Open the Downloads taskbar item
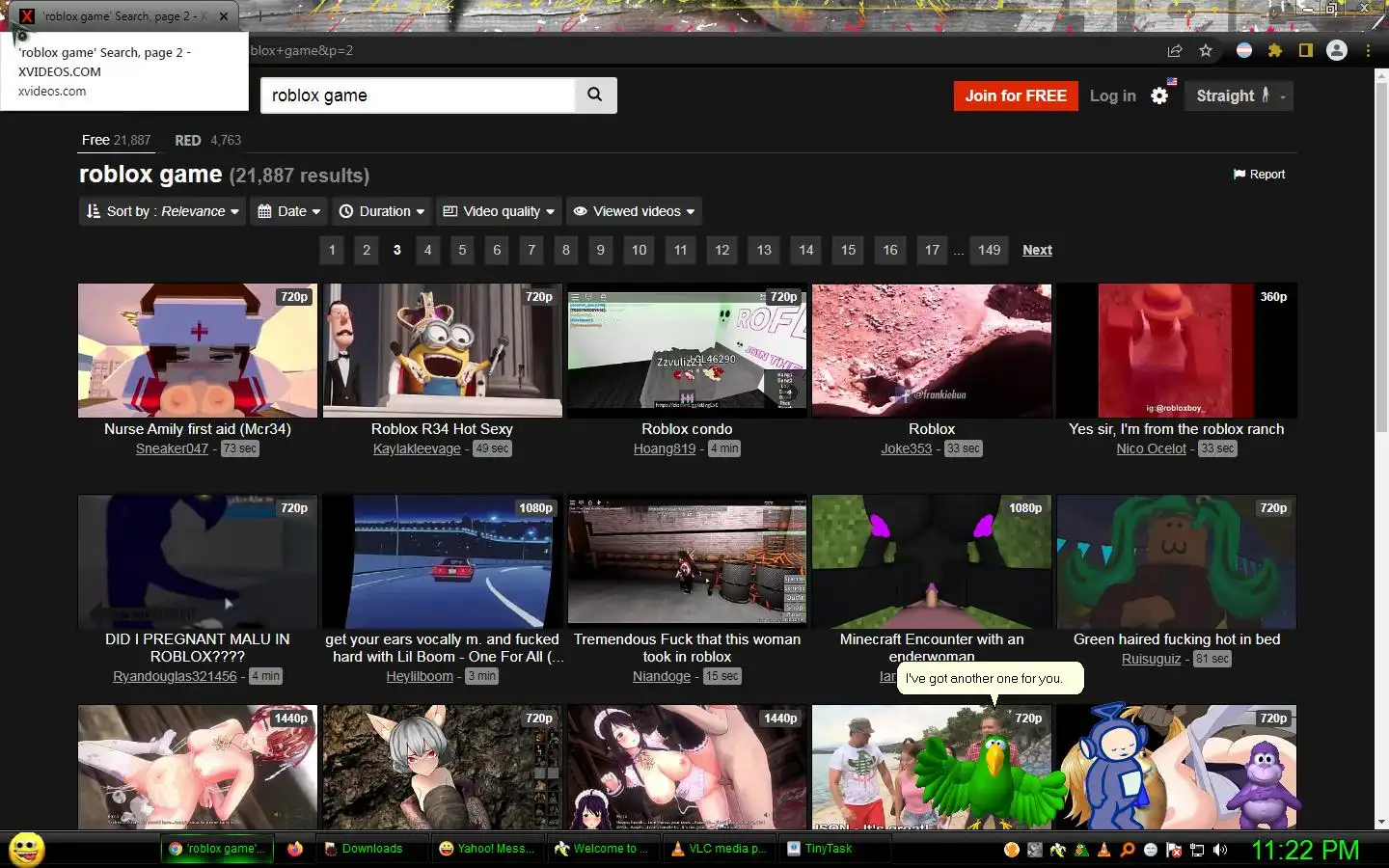The height and width of the screenshot is (868, 1389). point(371,849)
